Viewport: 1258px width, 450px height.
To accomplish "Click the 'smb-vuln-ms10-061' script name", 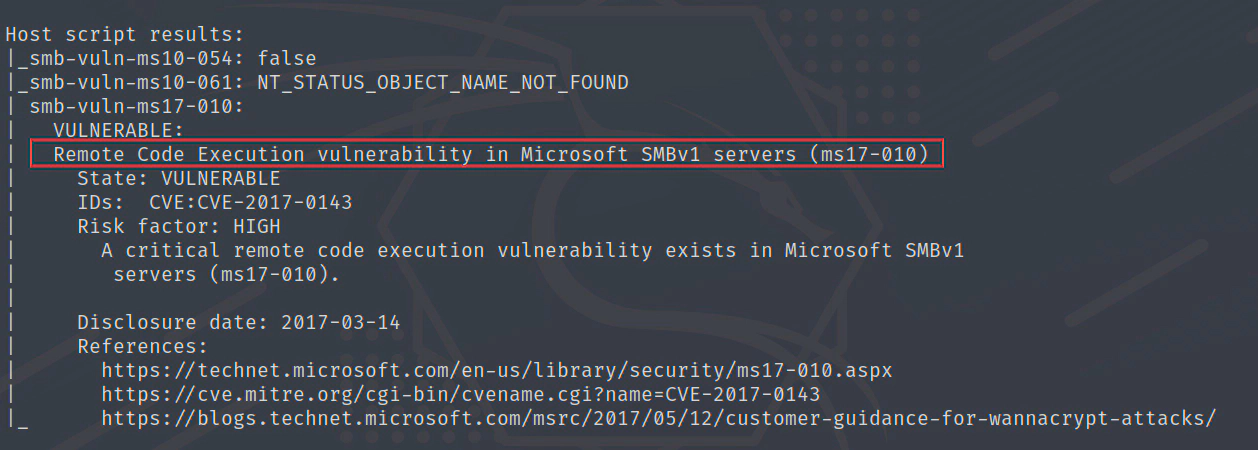I will pos(131,83).
